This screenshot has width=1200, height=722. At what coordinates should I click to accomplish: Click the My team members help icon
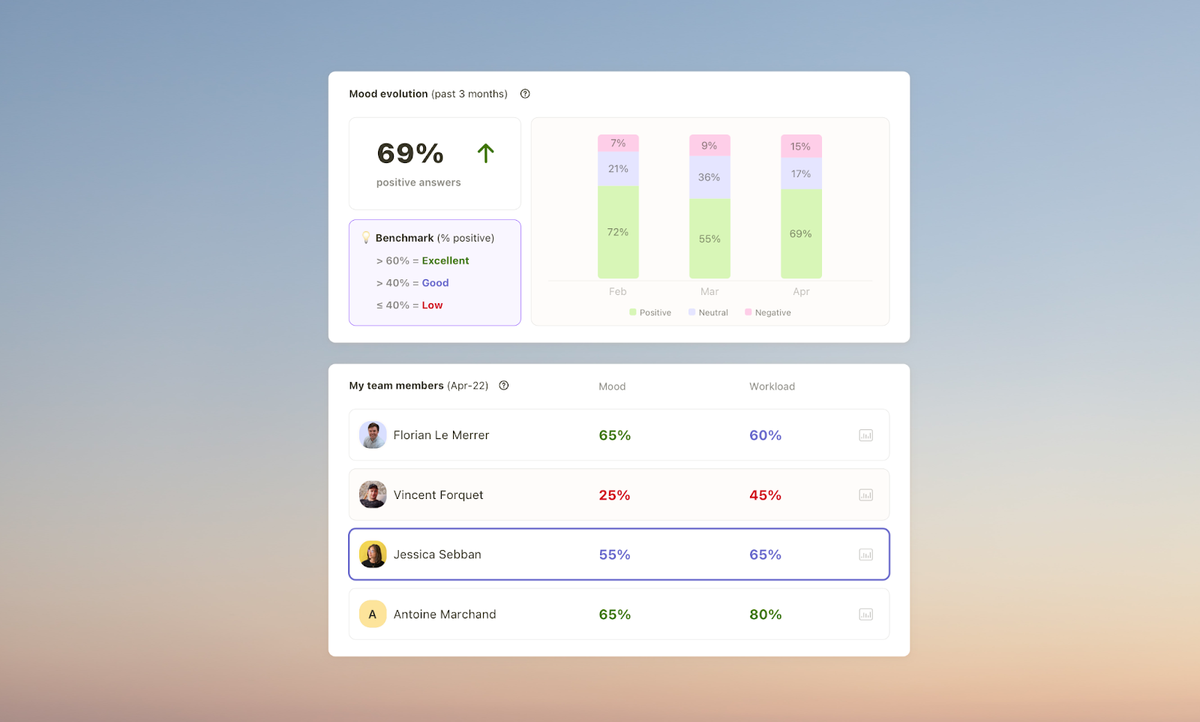coord(503,385)
